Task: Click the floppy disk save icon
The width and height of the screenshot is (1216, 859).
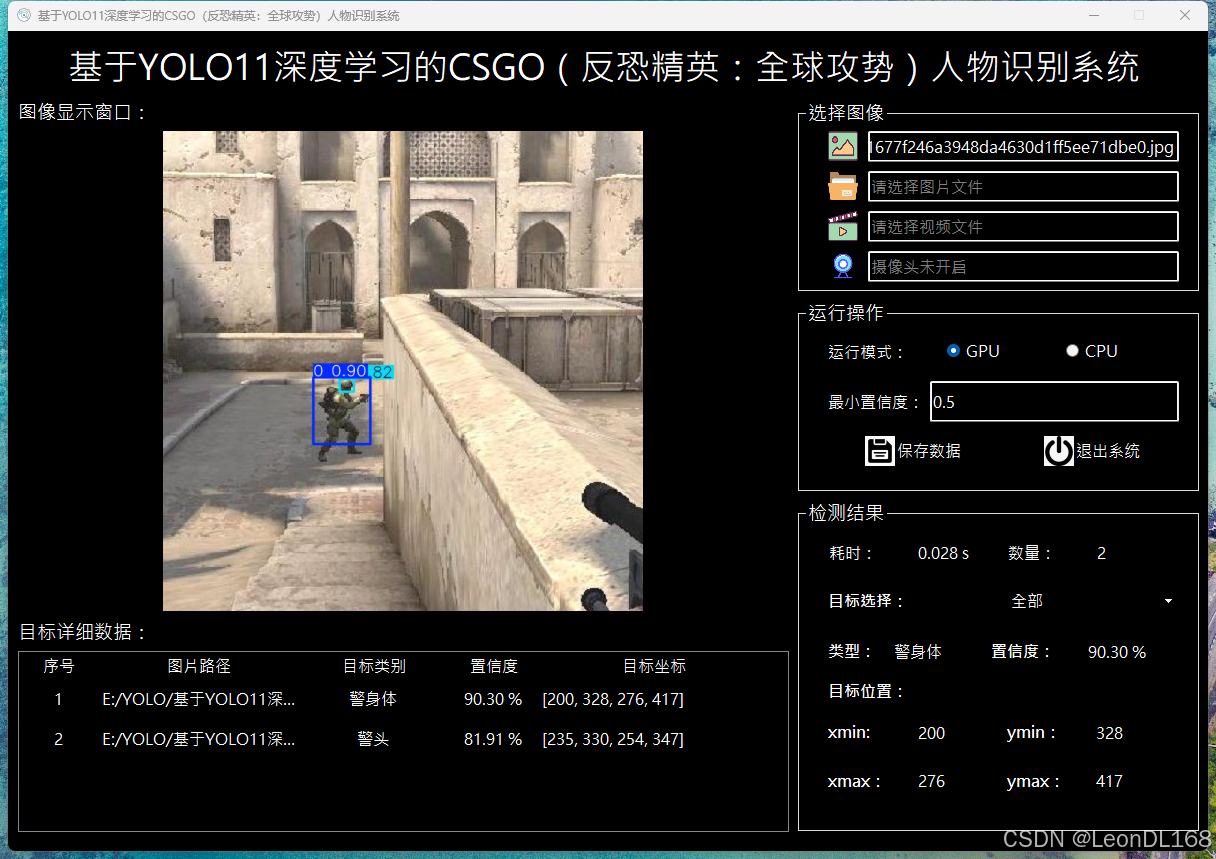Action: tap(880, 451)
